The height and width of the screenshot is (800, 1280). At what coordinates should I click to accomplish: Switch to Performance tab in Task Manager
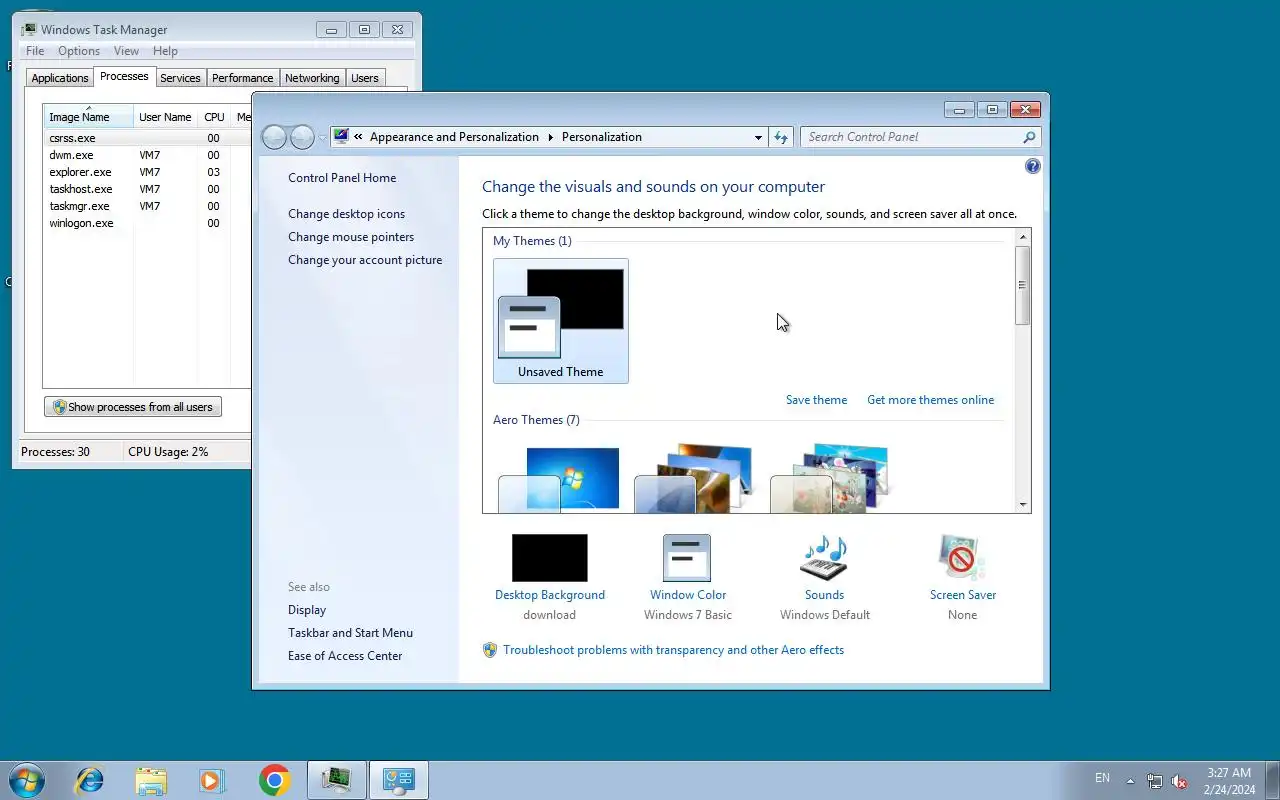[x=242, y=78]
